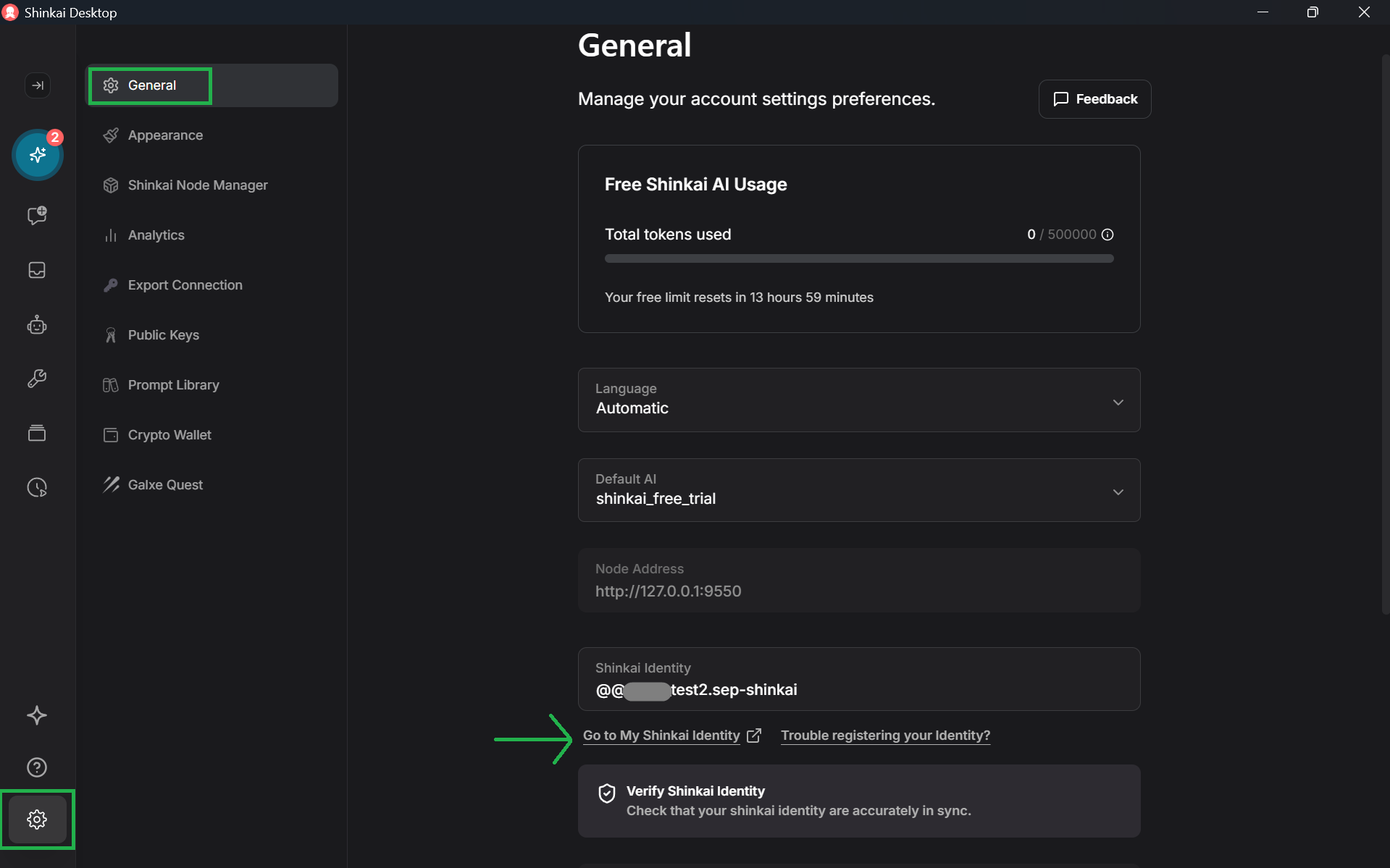Click the Feedback button
This screenshot has height=868, width=1390.
[1094, 99]
